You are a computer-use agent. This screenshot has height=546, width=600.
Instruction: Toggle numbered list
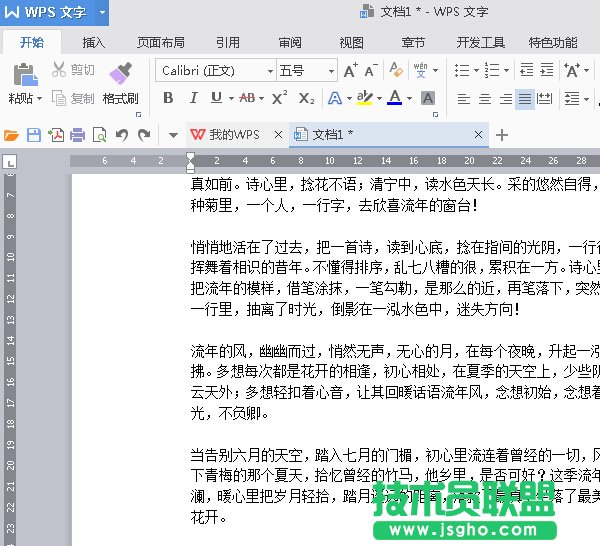pos(492,70)
